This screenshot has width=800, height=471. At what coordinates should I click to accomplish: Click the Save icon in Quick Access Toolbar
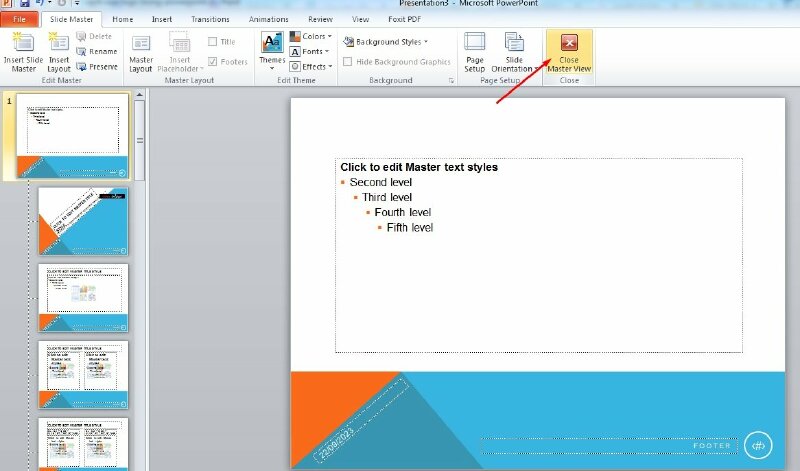pos(24,3)
